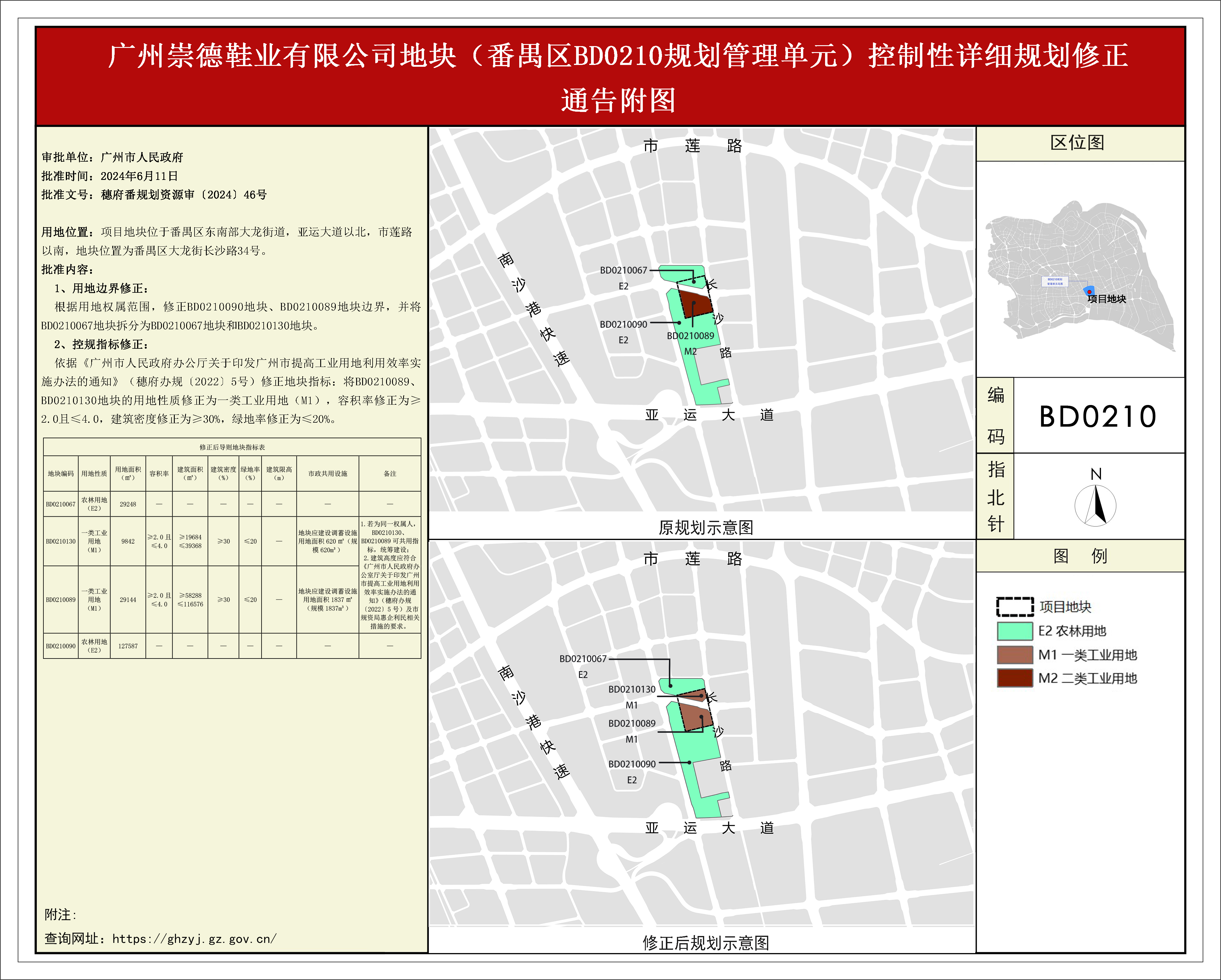Click the 亚运大道 road label in original map

click(x=709, y=415)
